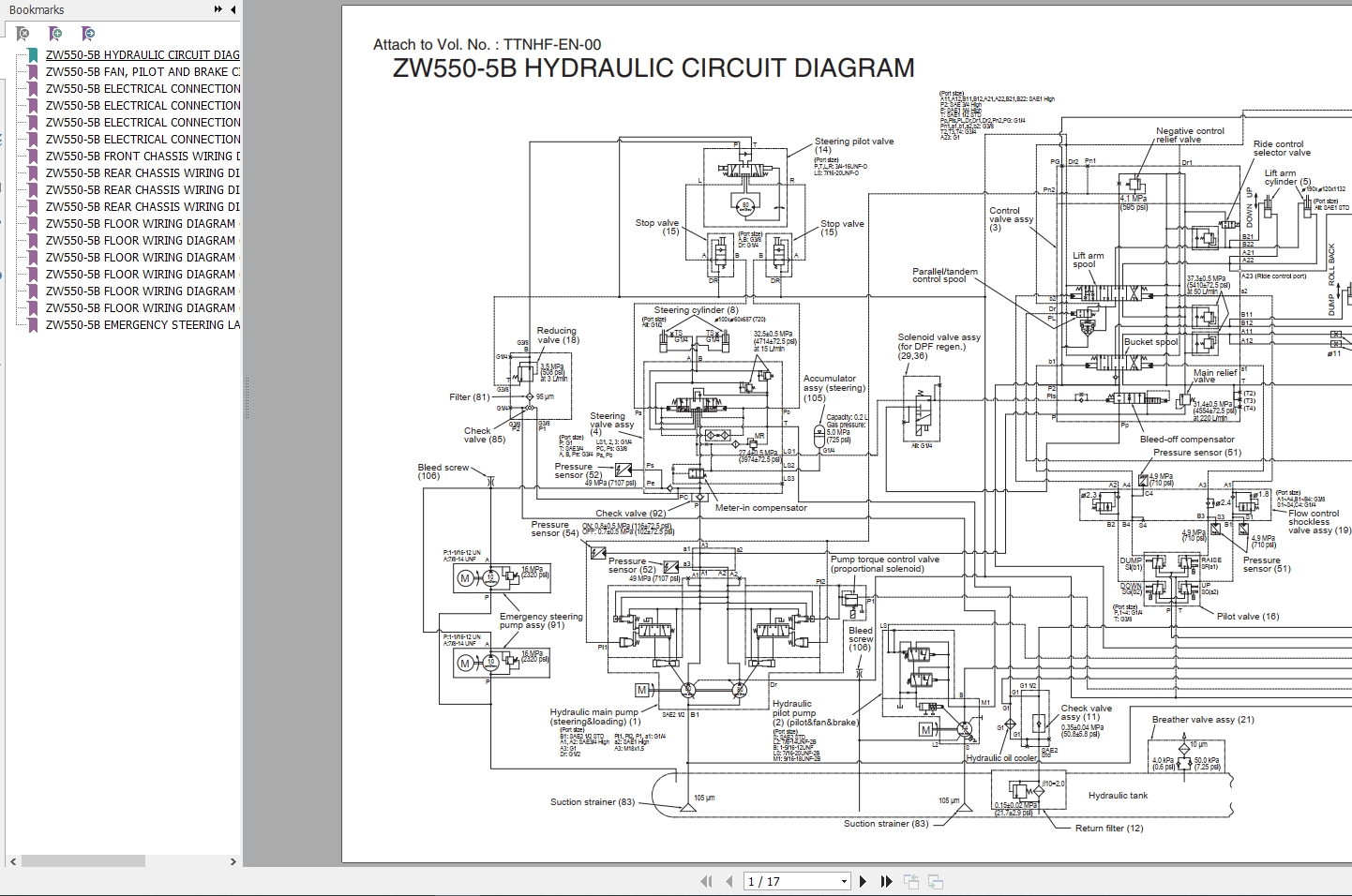Click the Negative control relief valve label

point(1190,135)
